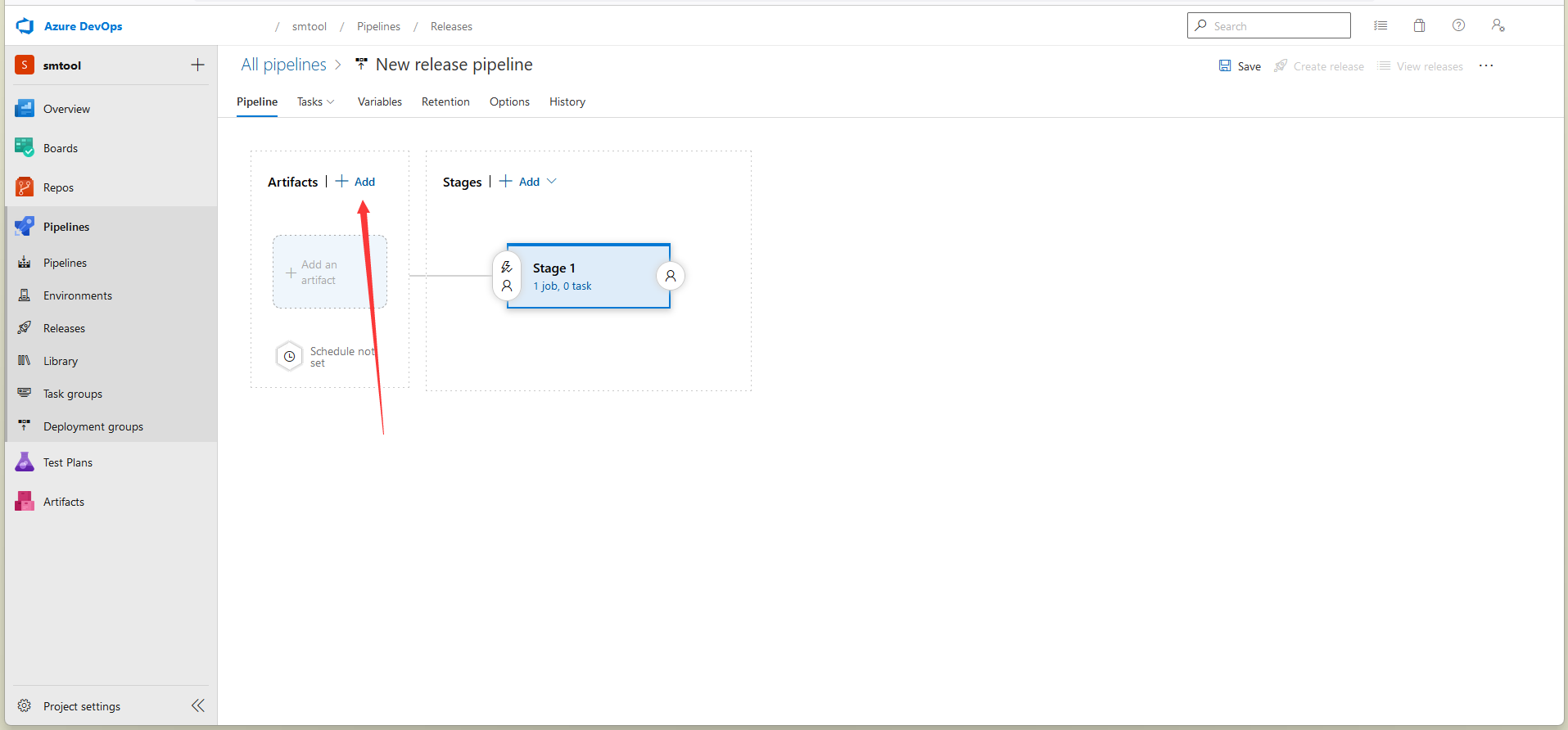The height and width of the screenshot is (730, 1568).
Task: Switch to the Retention tab
Action: (445, 101)
